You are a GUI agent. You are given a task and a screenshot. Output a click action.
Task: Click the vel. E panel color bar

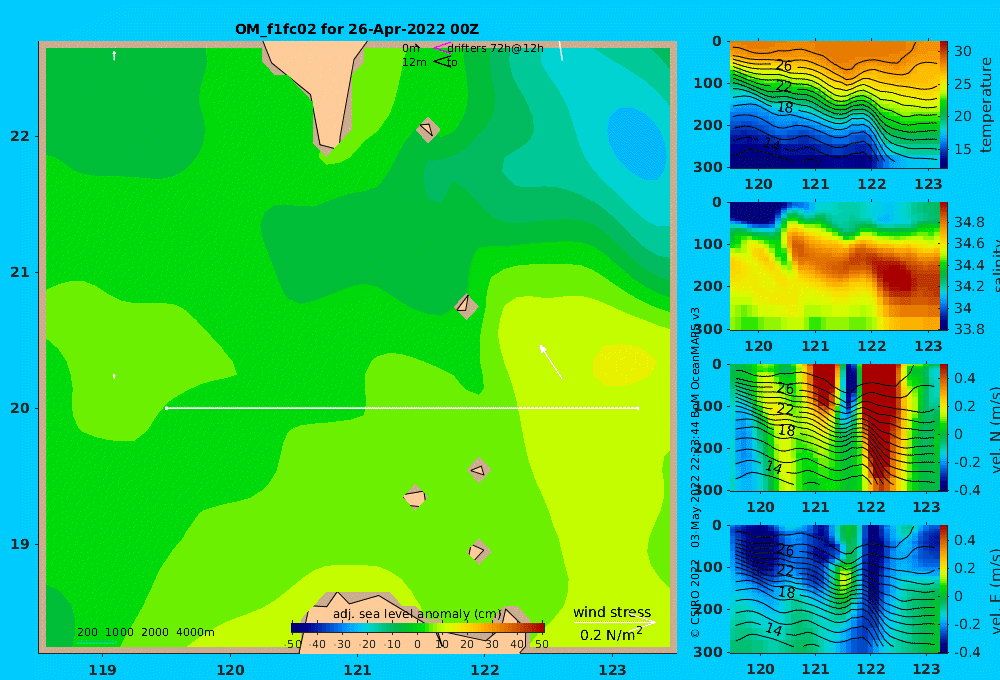943,589
